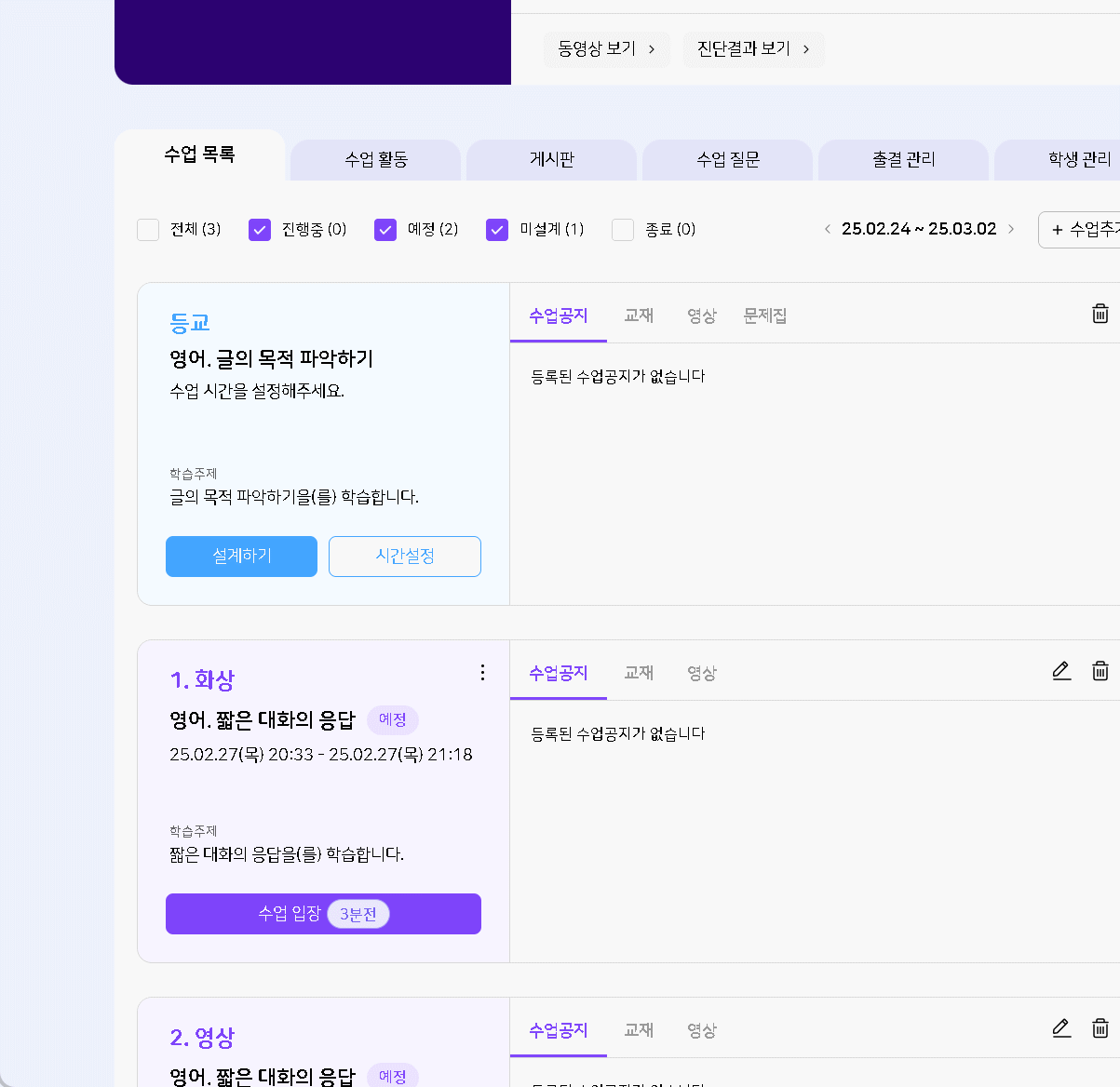Click the trash icon for 1. 화상 class

pos(1100,671)
